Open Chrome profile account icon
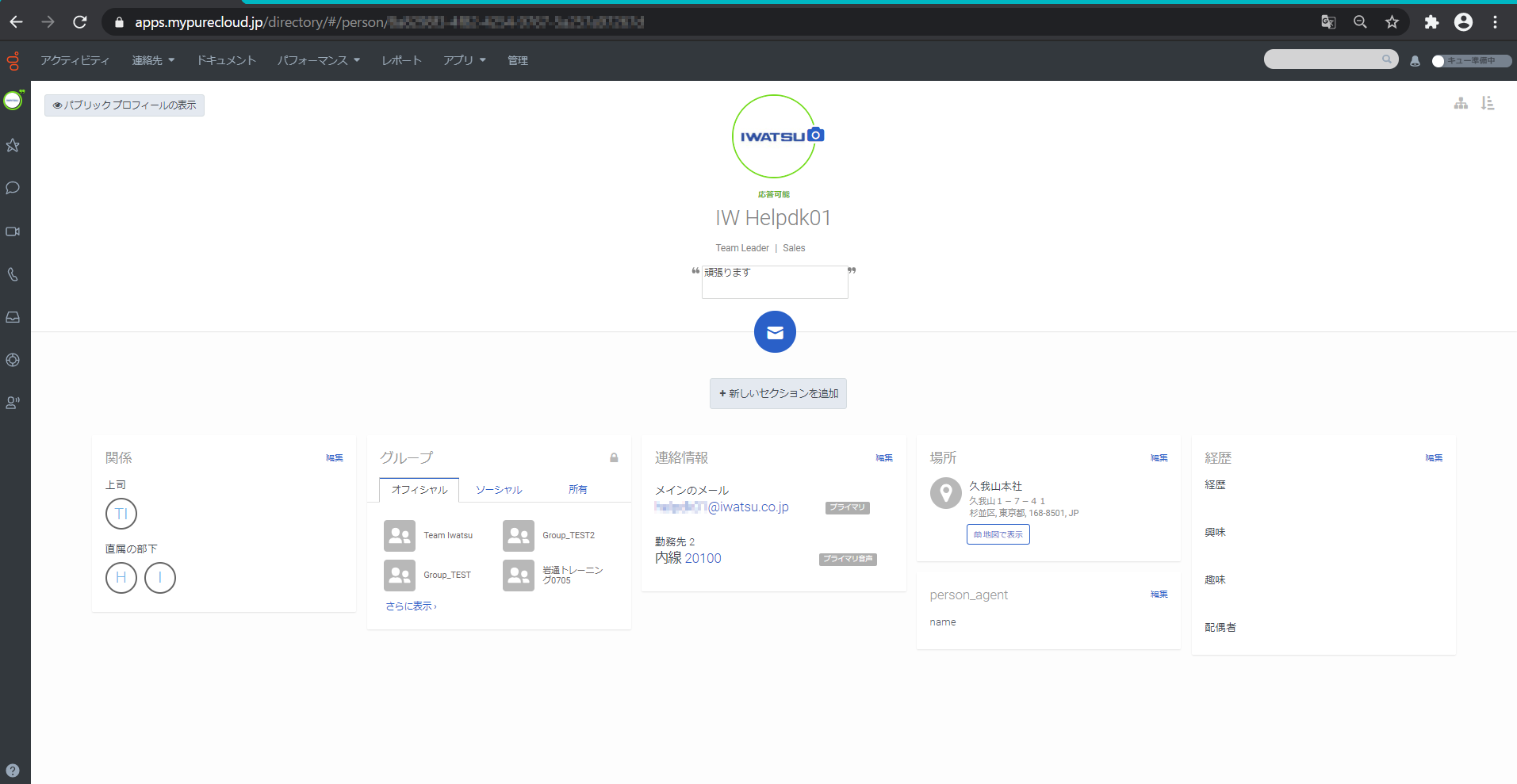Screen dimensions: 1517x784 coord(1464,22)
